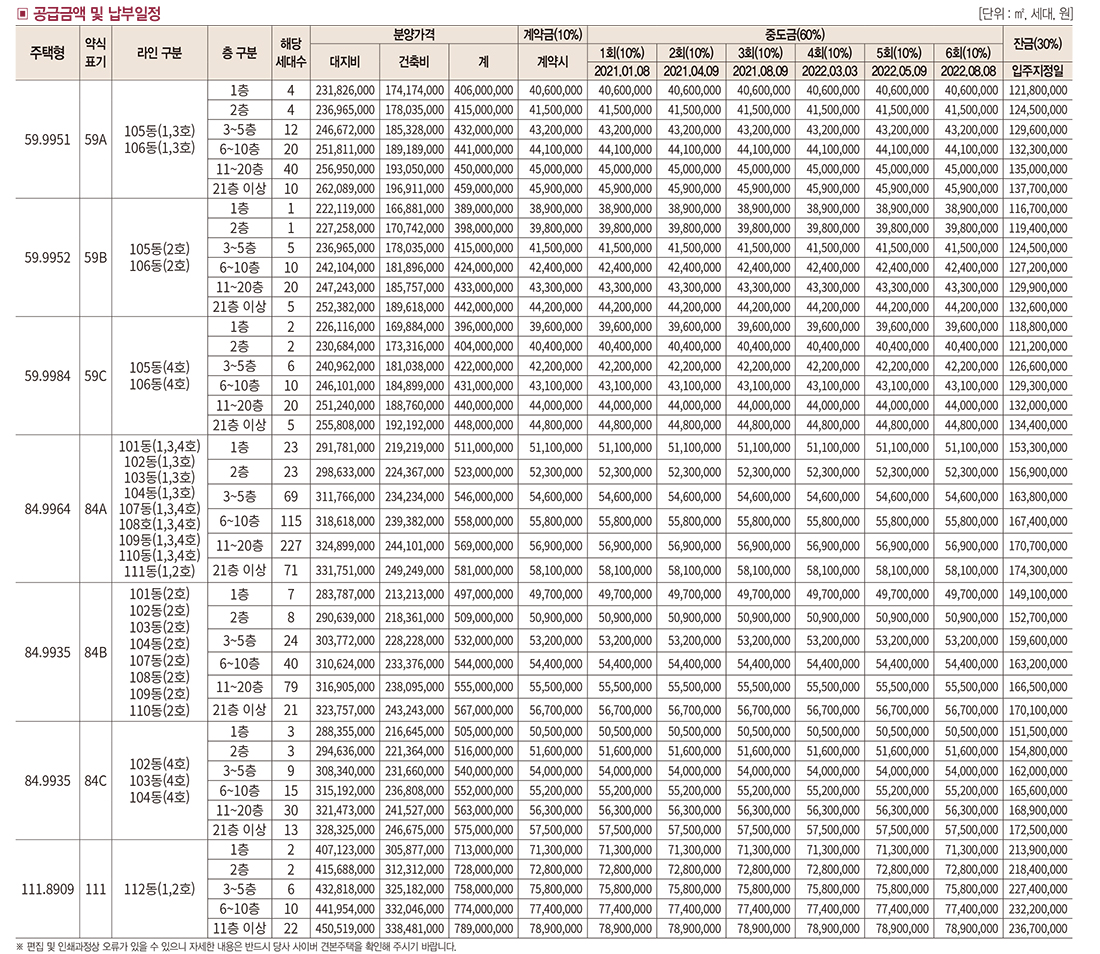Click the abbreviation cell '59C'
The image size is (1100, 954).
pos(95,376)
